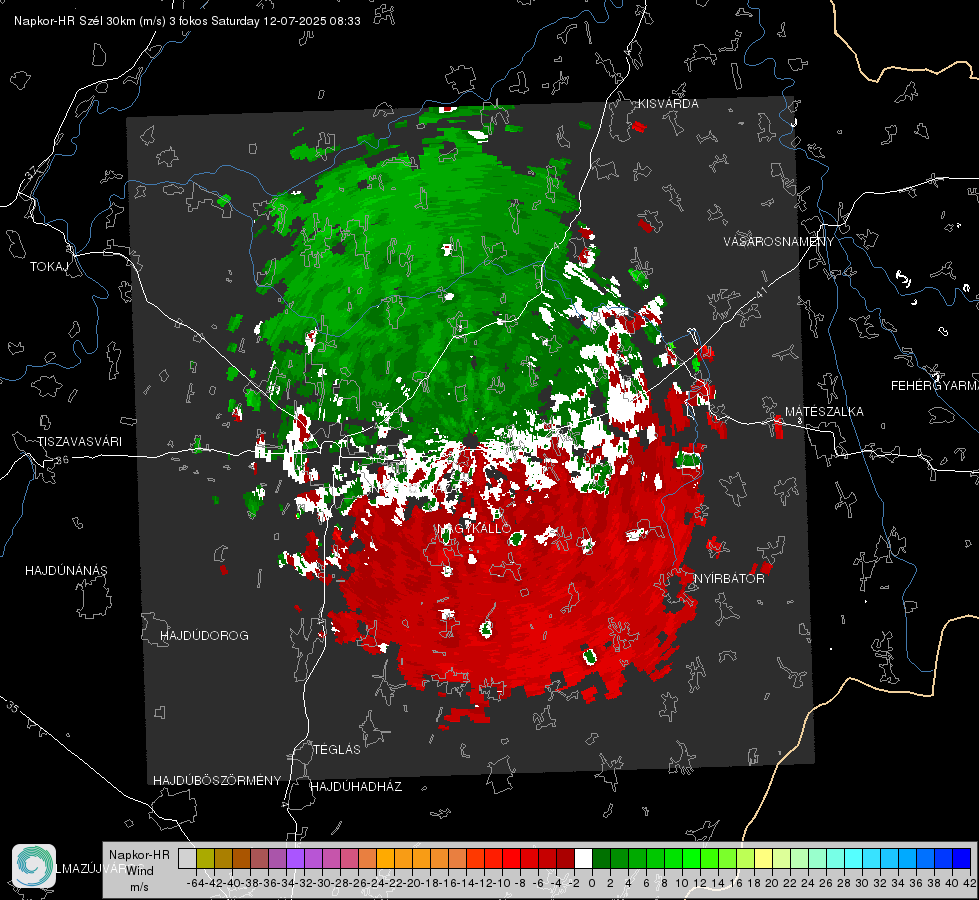Viewport: 979px width, 900px height.
Task: Click the purple legend swatch at -34
Action: pos(295,858)
